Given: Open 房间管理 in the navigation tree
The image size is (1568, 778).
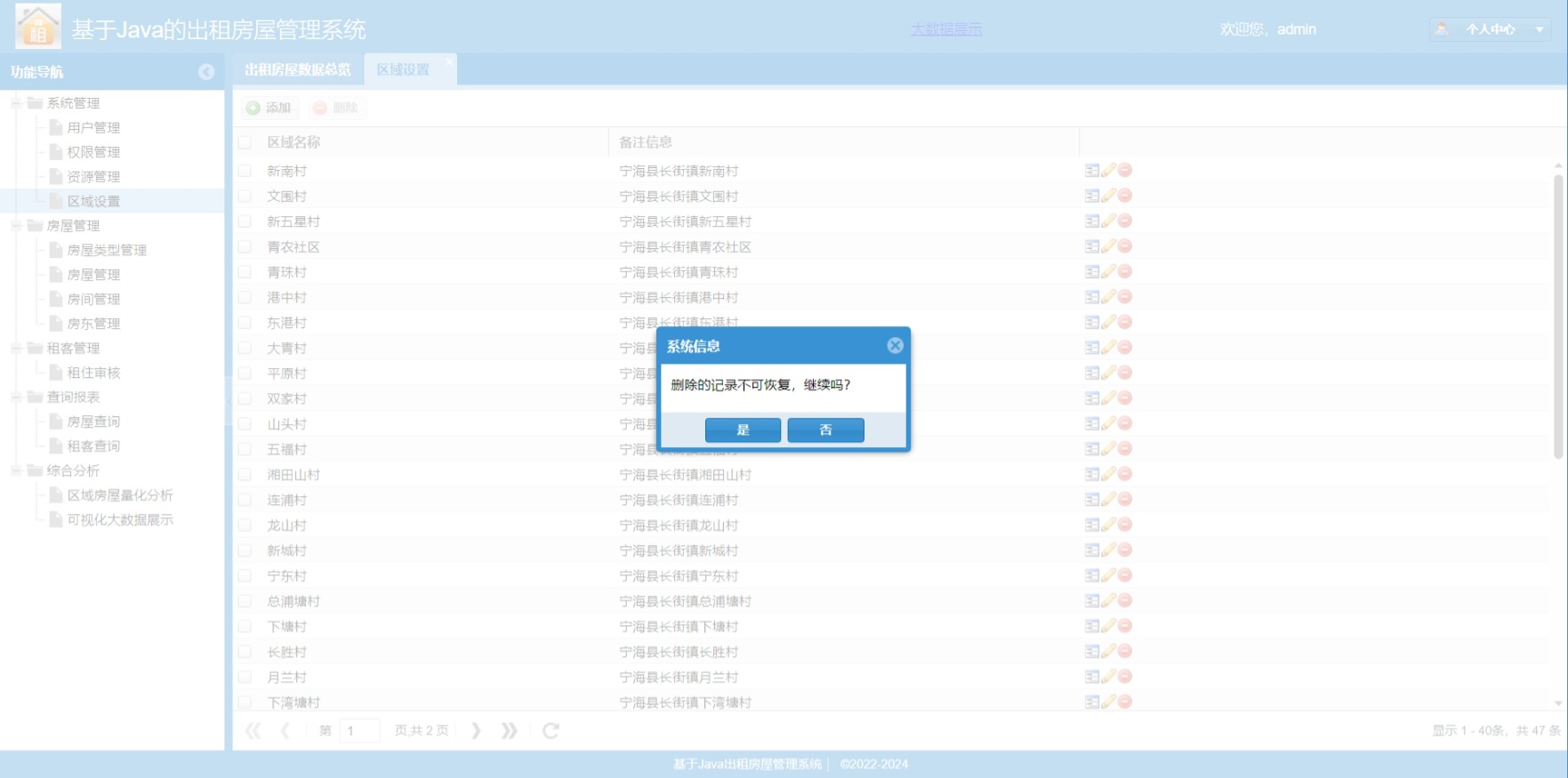Looking at the screenshot, I should point(93,300).
